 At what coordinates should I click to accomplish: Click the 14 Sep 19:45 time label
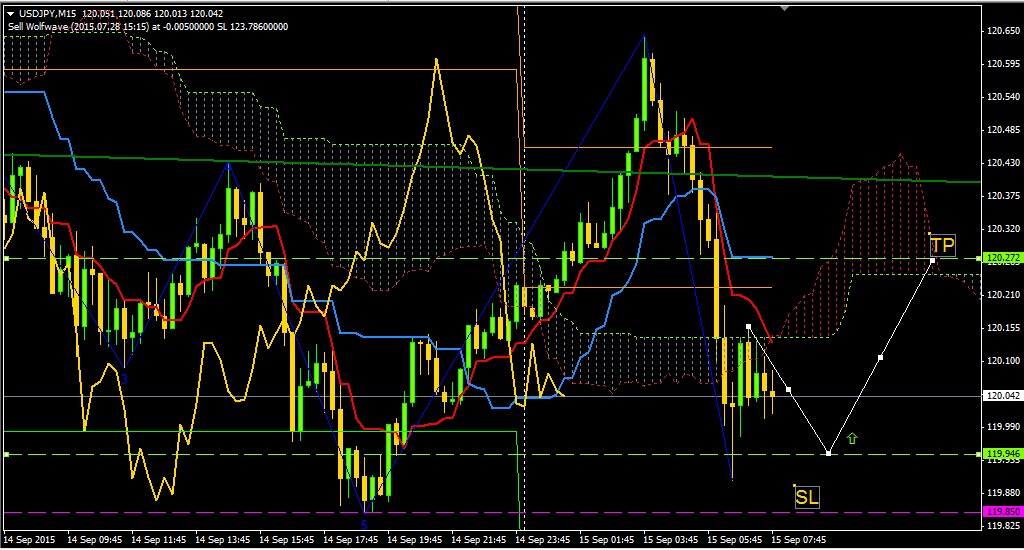pyautogui.click(x=415, y=540)
